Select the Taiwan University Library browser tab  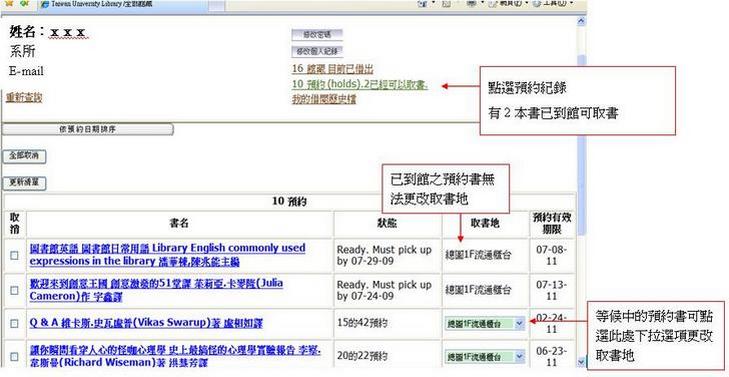[x=123, y=5]
